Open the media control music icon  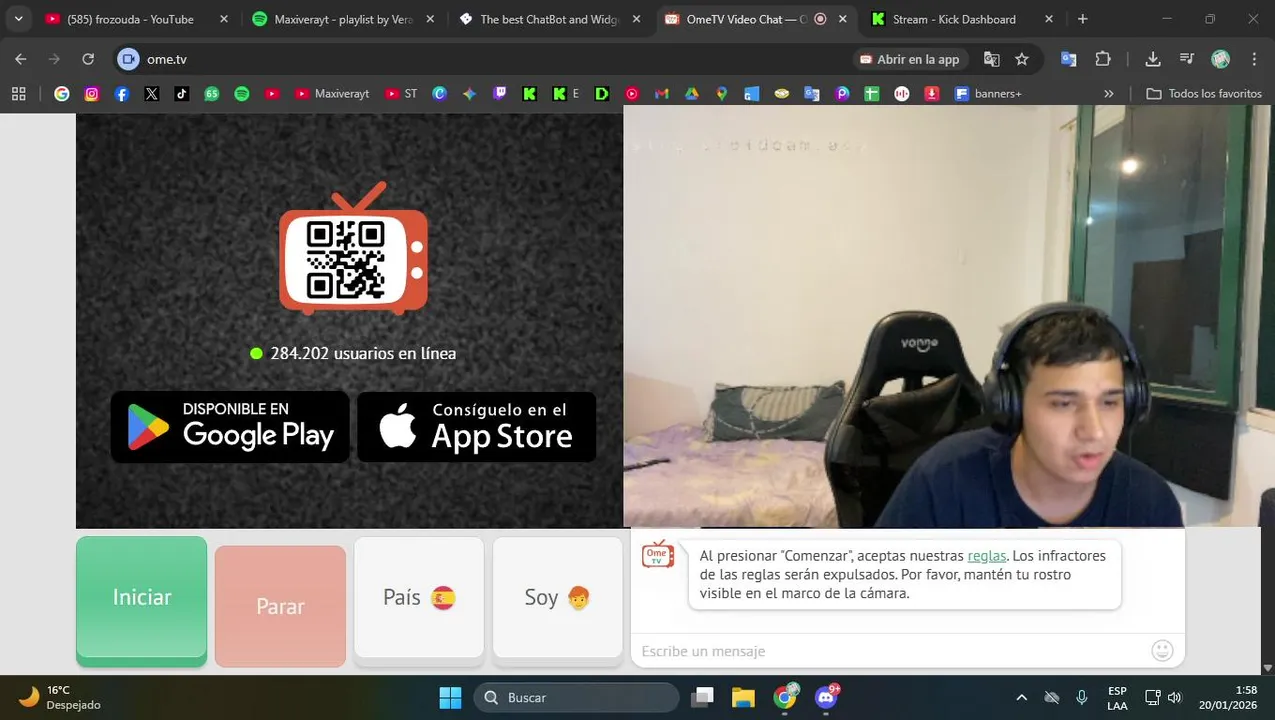point(1187,59)
